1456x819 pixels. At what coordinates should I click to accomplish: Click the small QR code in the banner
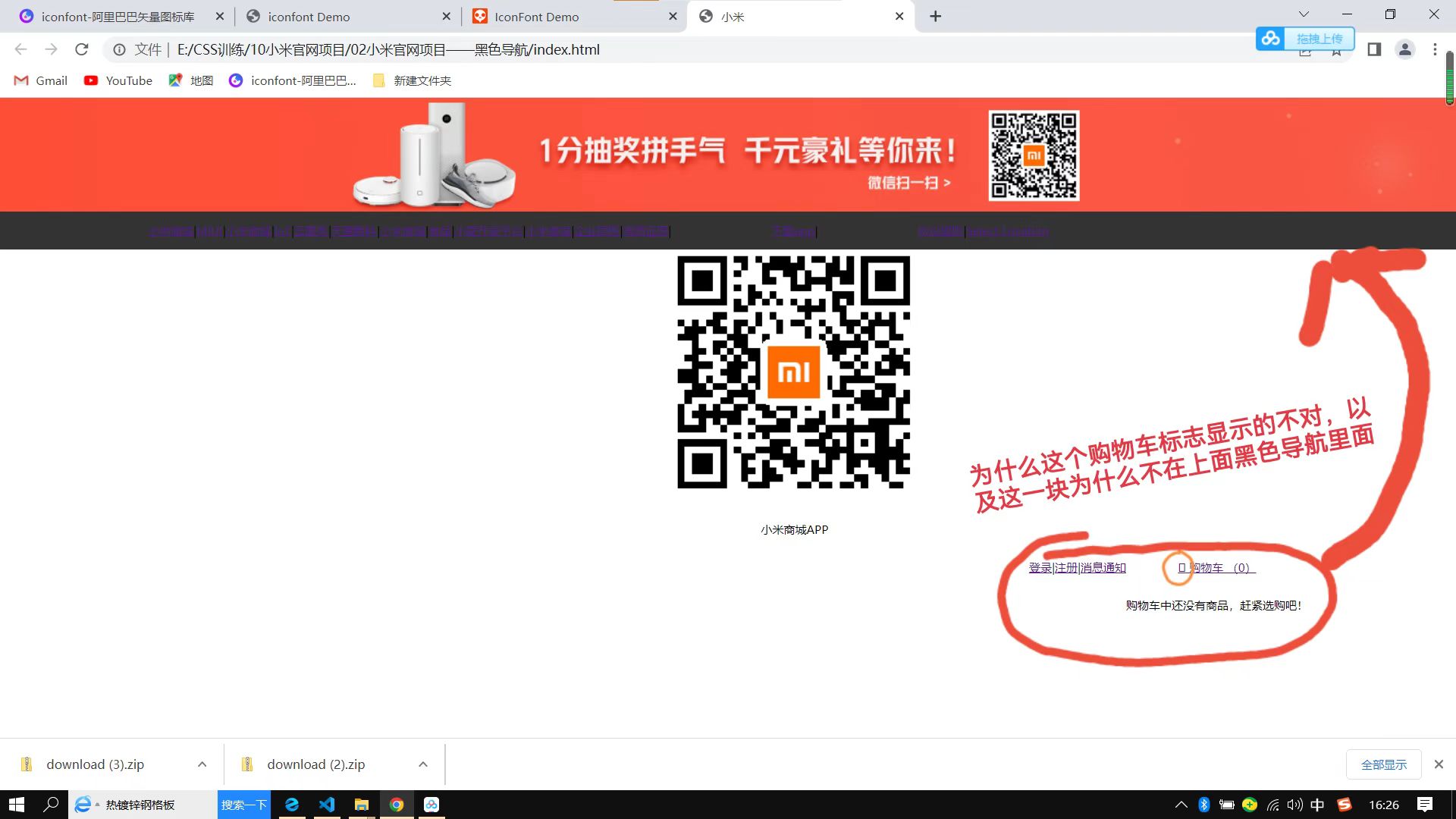point(1034,155)
